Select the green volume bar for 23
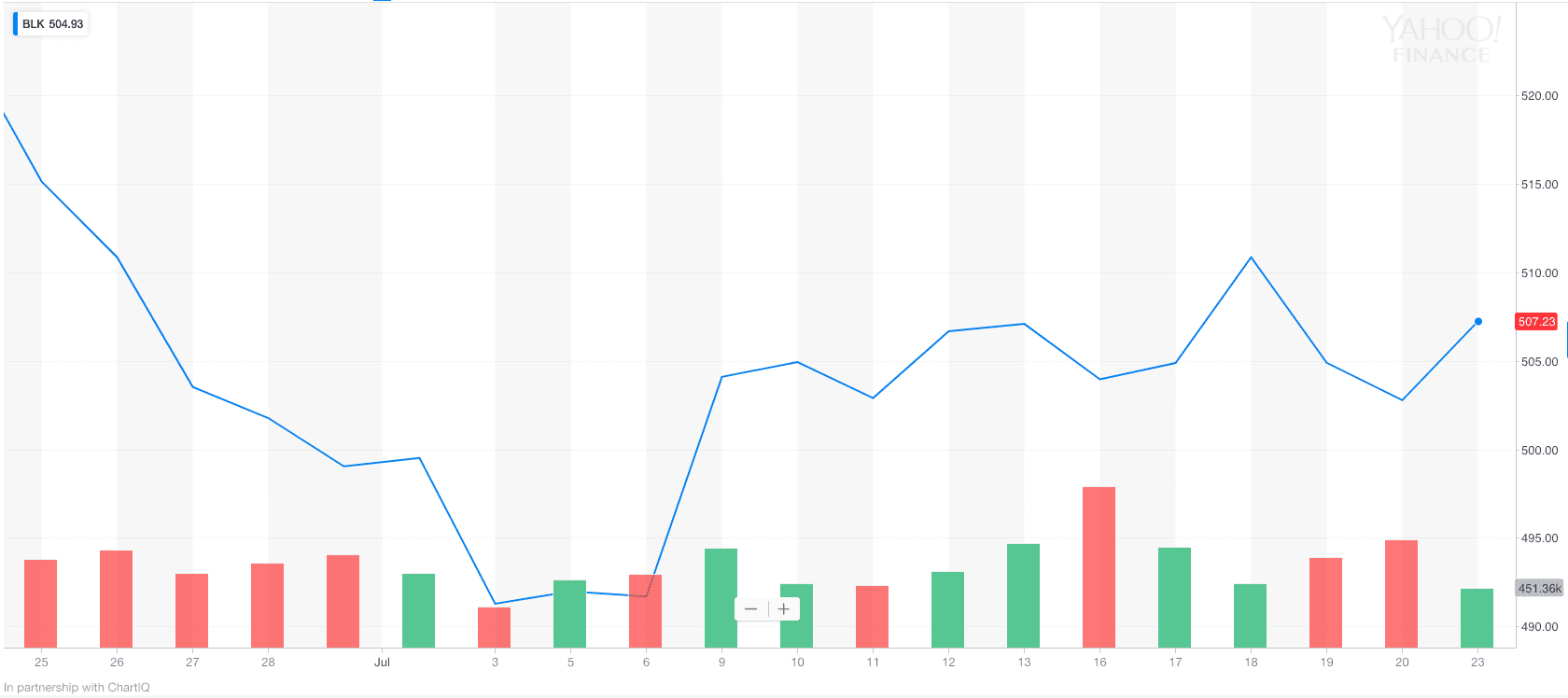 (x=1477, y=618)
